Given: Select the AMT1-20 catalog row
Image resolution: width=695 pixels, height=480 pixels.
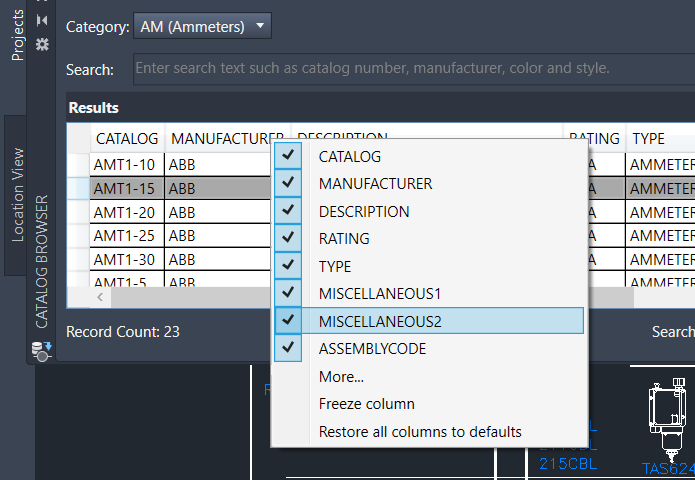Looking at the screenshot, I should coord(125,212).
